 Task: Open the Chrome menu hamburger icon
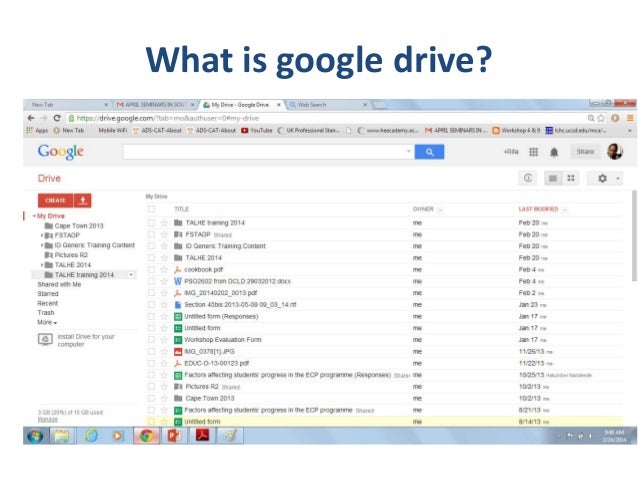click(x=630, y=118)
